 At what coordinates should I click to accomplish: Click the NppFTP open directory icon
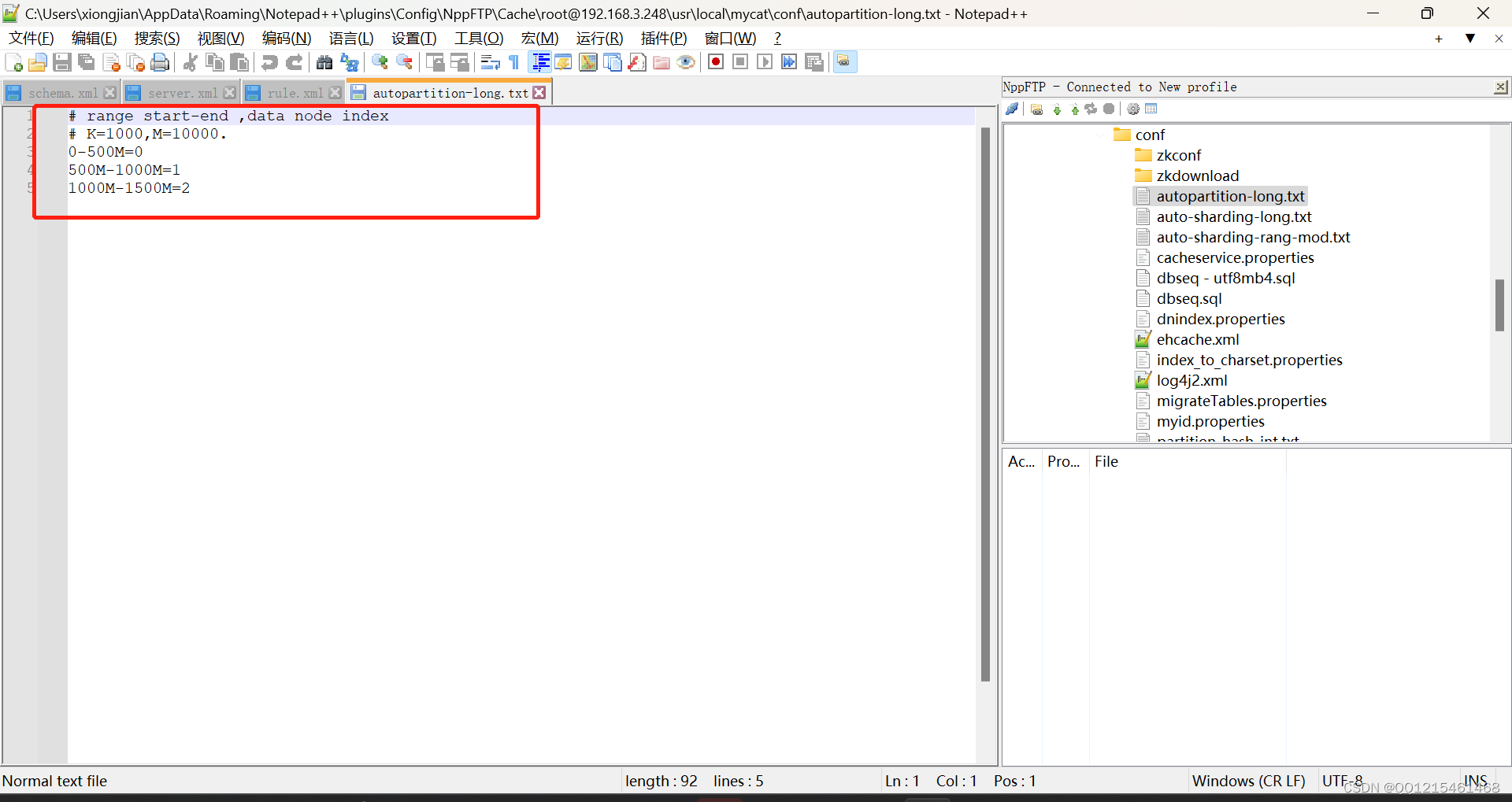point(1037,109)
